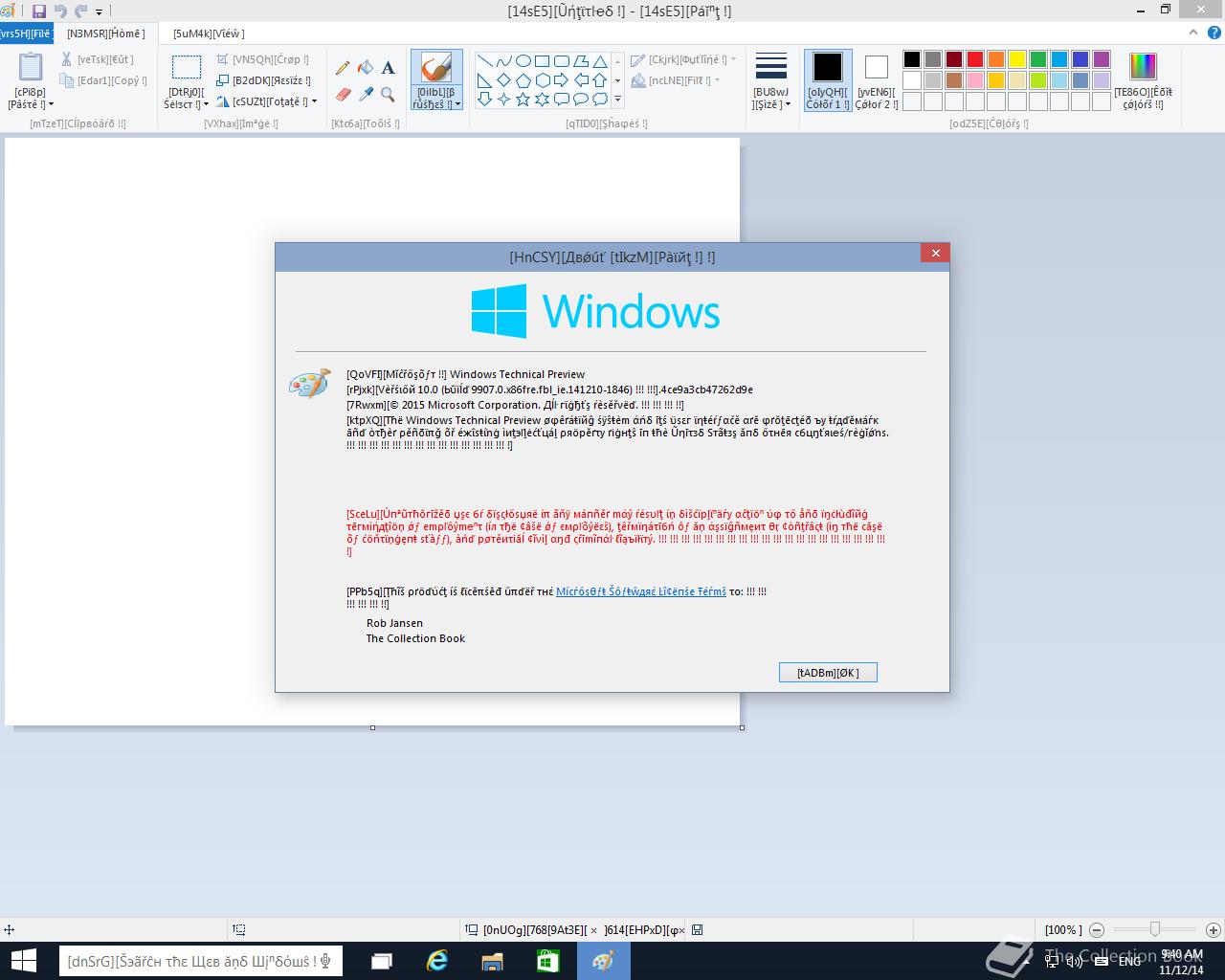Image resolution: width=1225 pixels, height=980 pixels.
Task: Select the Eraser tool
Action: coord(343,94)
